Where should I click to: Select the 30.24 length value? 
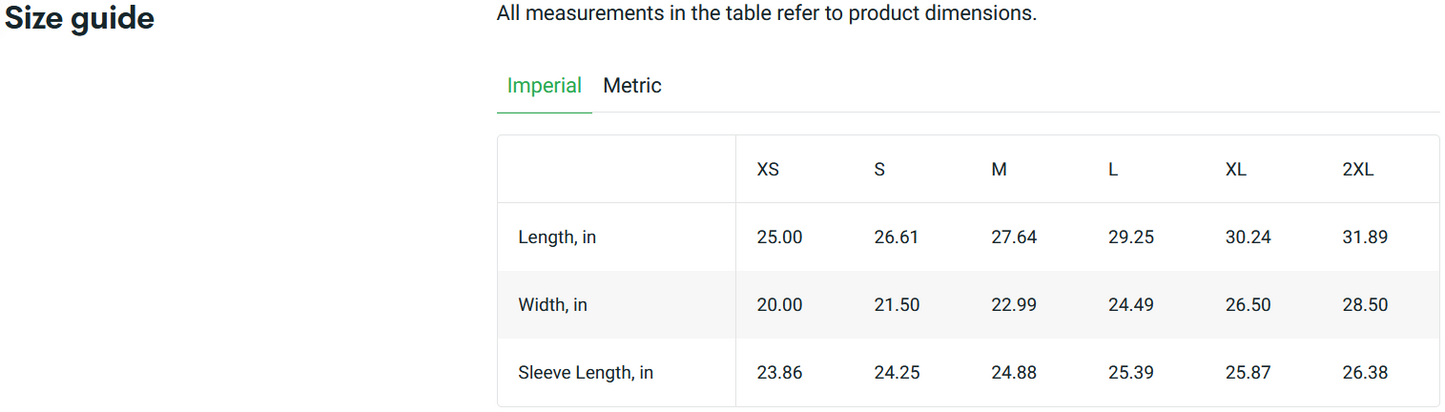click(1248, 238)
